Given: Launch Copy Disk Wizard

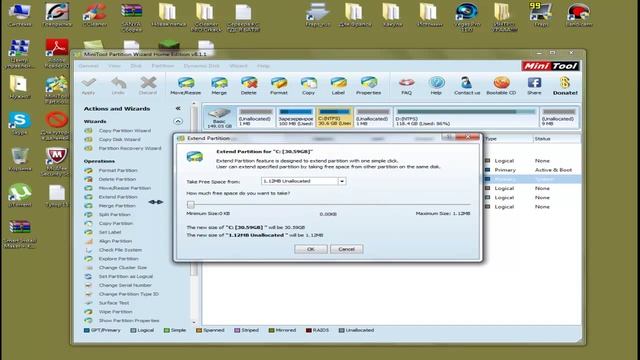Looking at the screenshot, I should [x=120, y=140].
